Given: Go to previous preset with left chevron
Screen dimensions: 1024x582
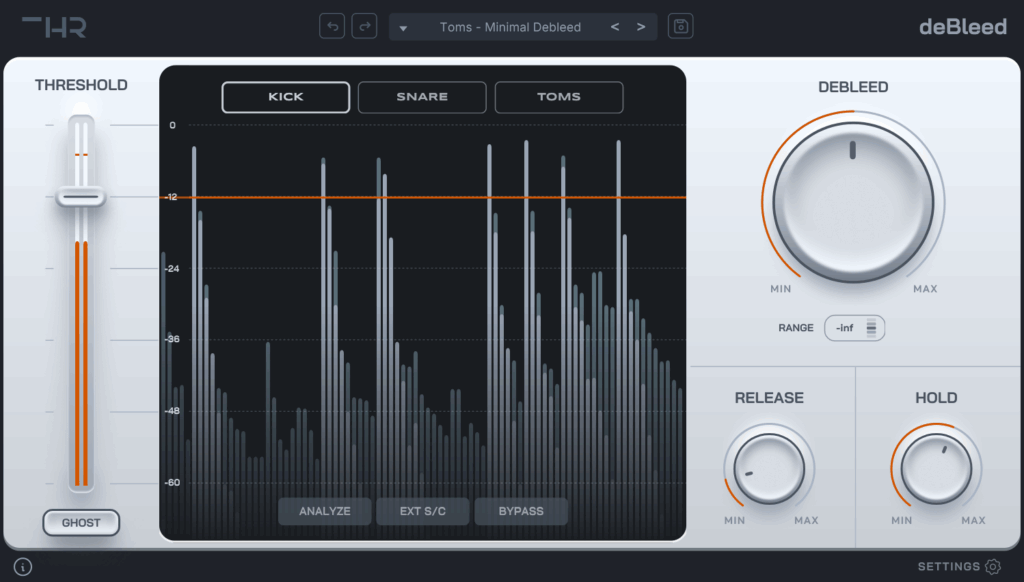Looking at the screenshot, I should coord(615,27).
